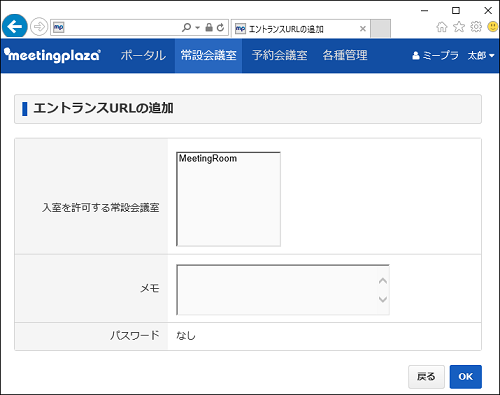Select MeetingRoom in the room list

coord(208,158)
